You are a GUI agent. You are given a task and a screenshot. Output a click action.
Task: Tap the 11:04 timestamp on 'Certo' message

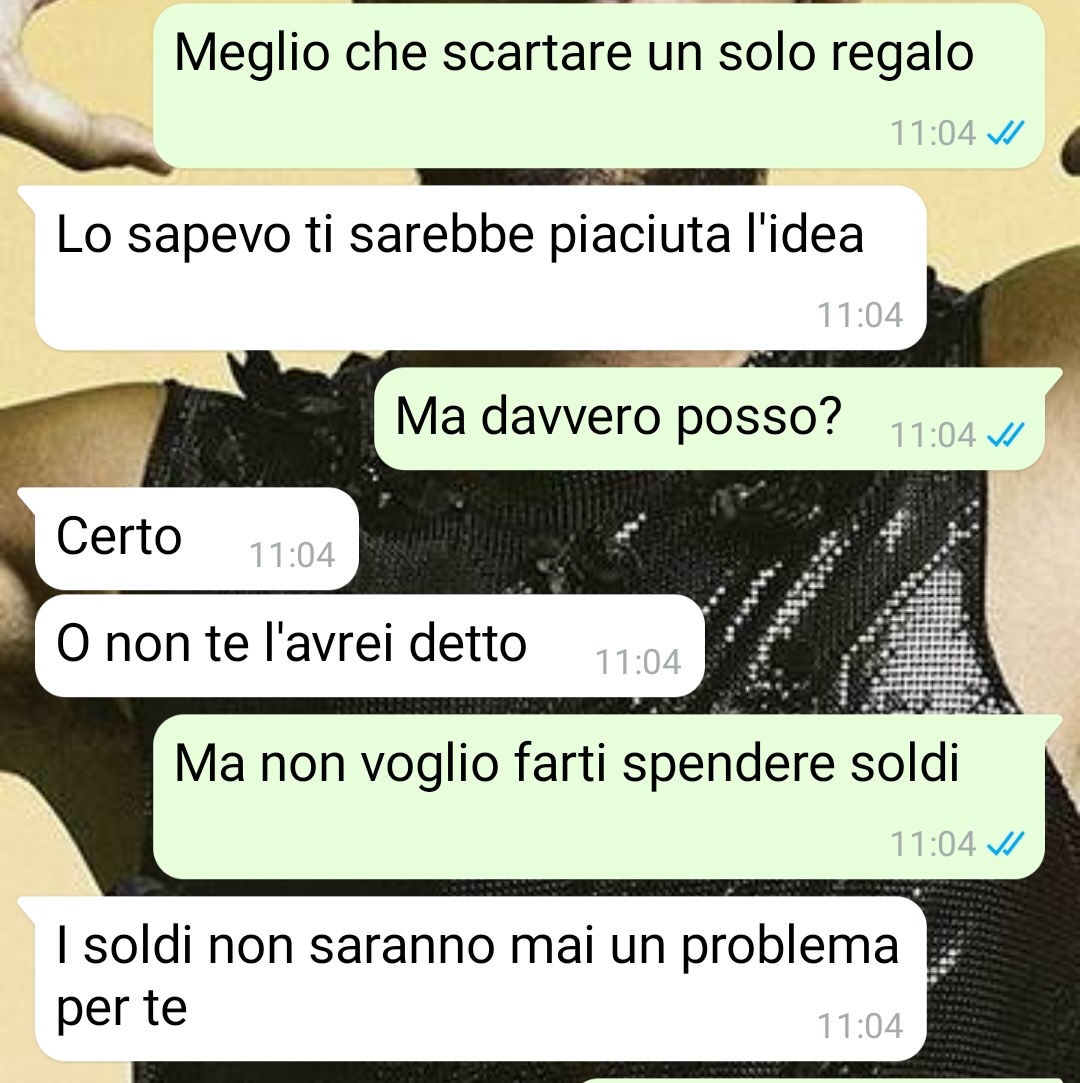(x=292, y=555)
